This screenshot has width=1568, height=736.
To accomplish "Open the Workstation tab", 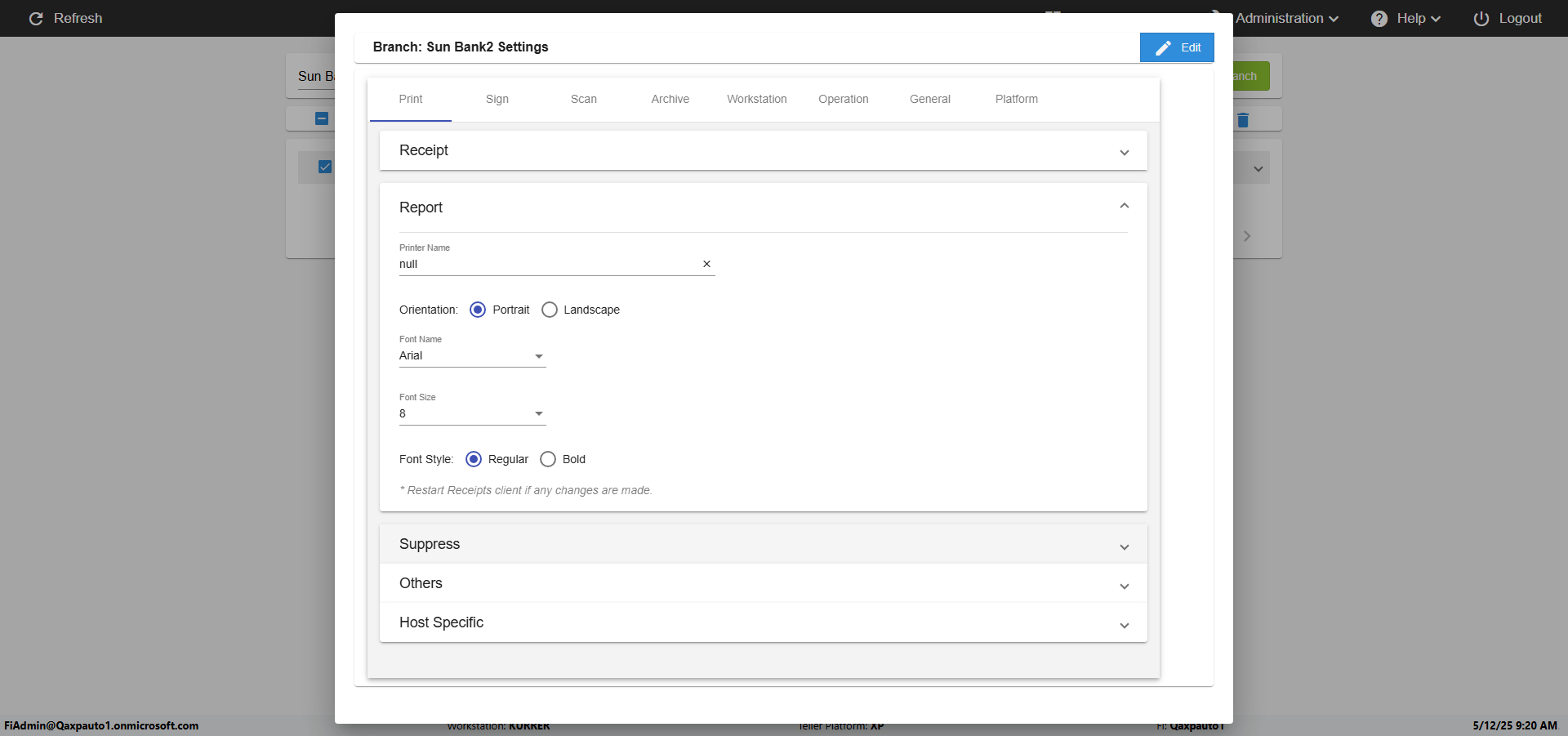I will pyautogui.click(x=757, y=99).
